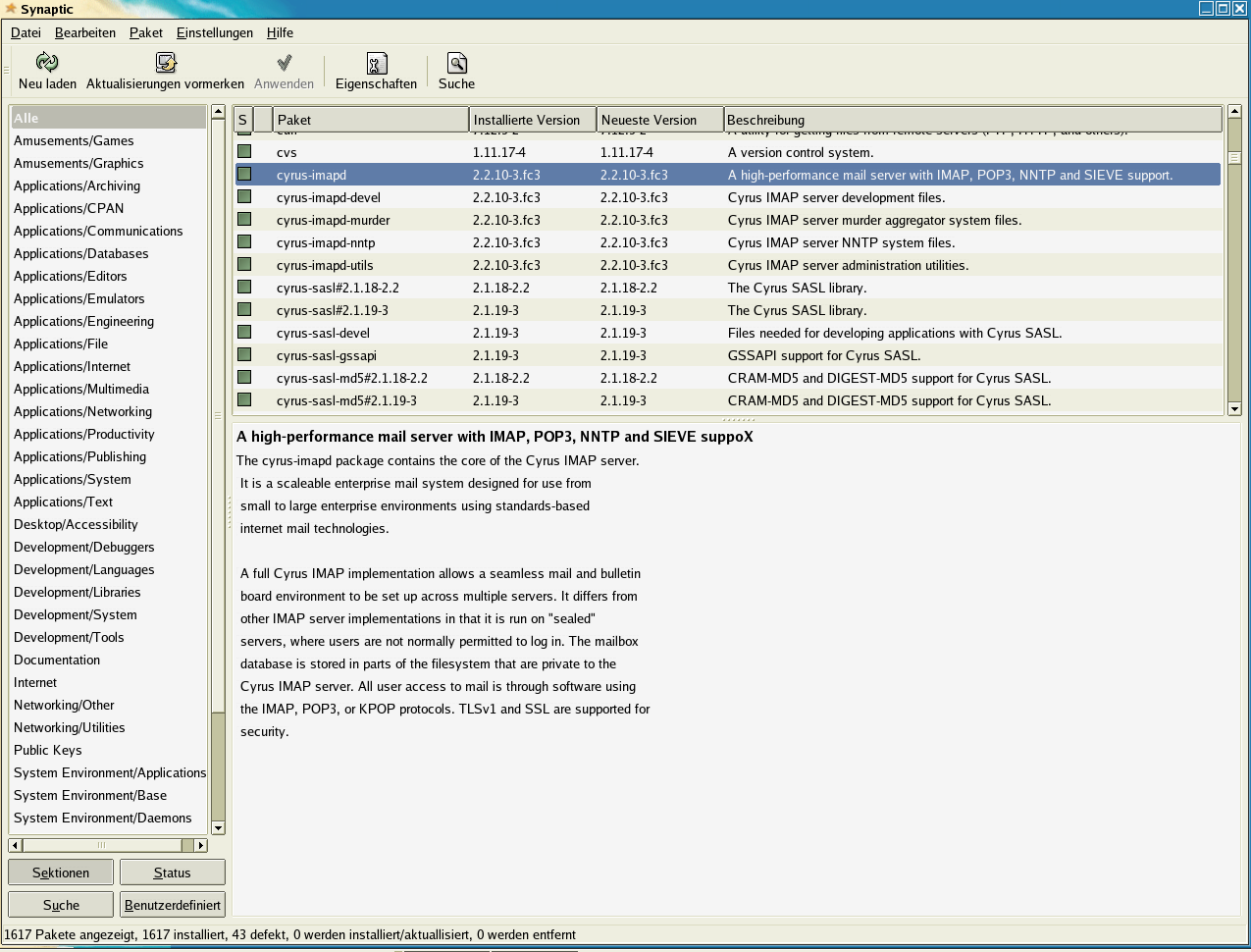Image resolution: width=1251 pixels, height=952 pixels.
Task: Sort by the S status column header
Action: [243, 120]
